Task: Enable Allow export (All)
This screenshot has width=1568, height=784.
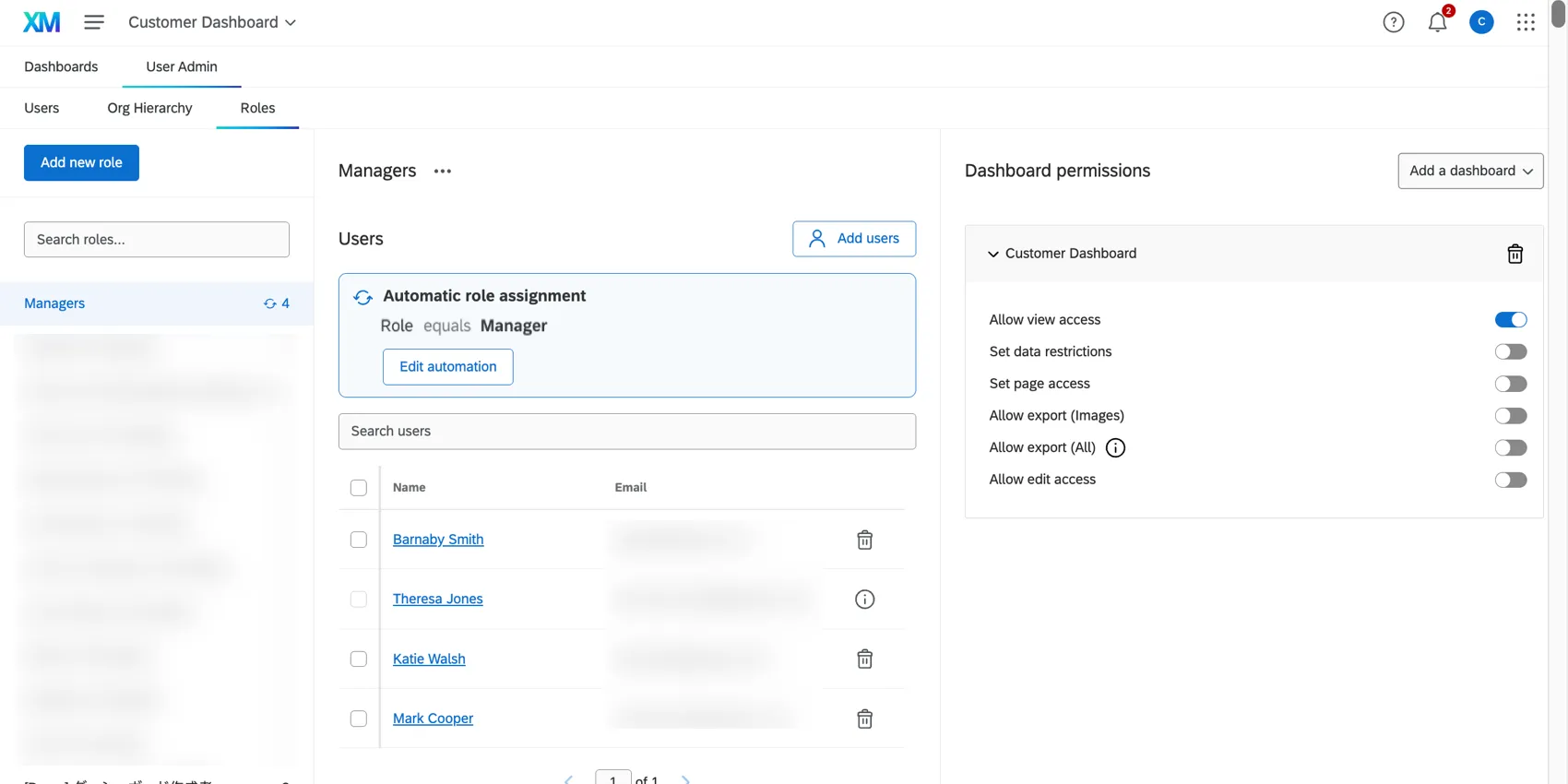Action: pyautogui.click(x=1511, y=447)
